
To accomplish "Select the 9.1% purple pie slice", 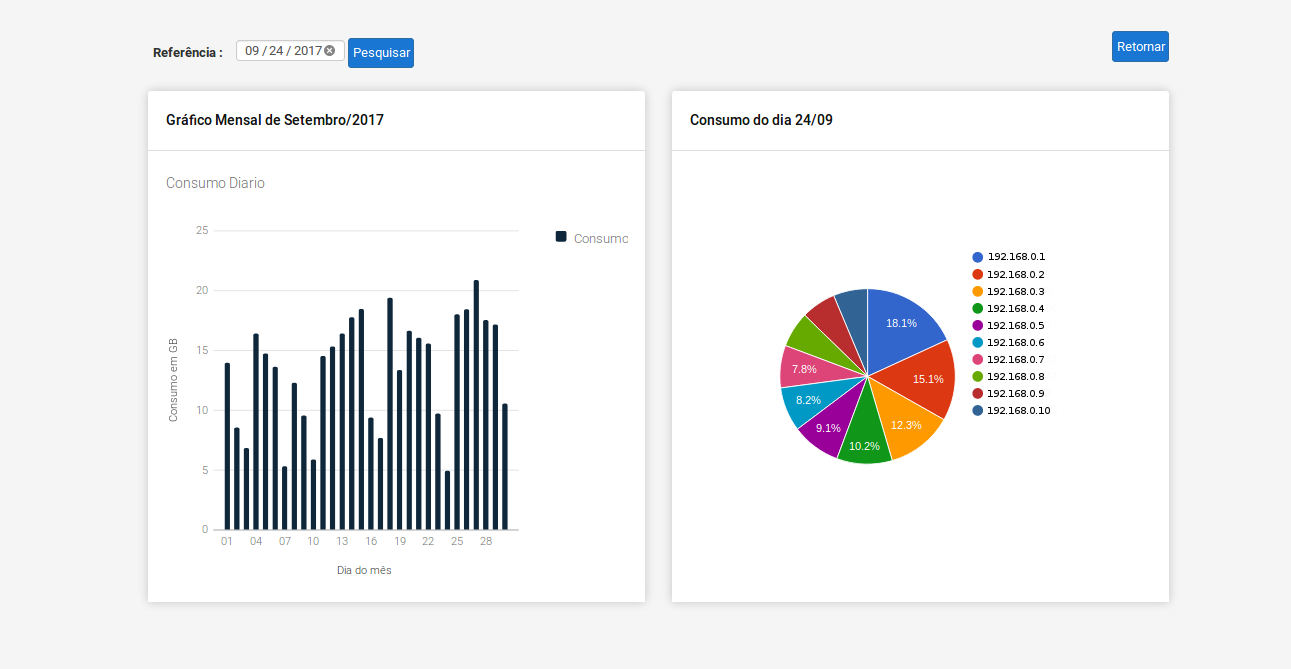I will pyautogui.click(x=828, y=428).
